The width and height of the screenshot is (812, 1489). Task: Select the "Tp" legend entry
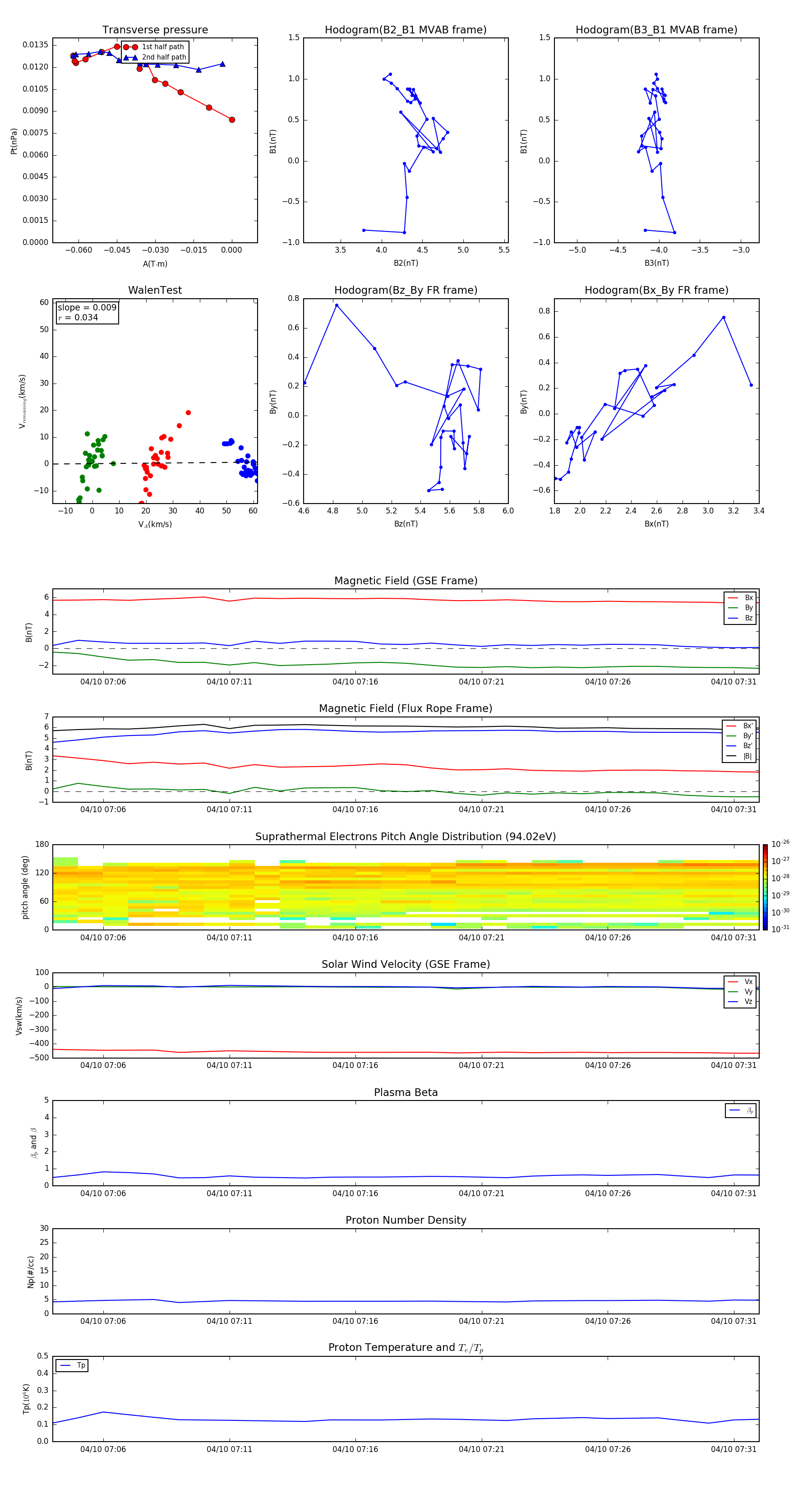pos(72,1365)
